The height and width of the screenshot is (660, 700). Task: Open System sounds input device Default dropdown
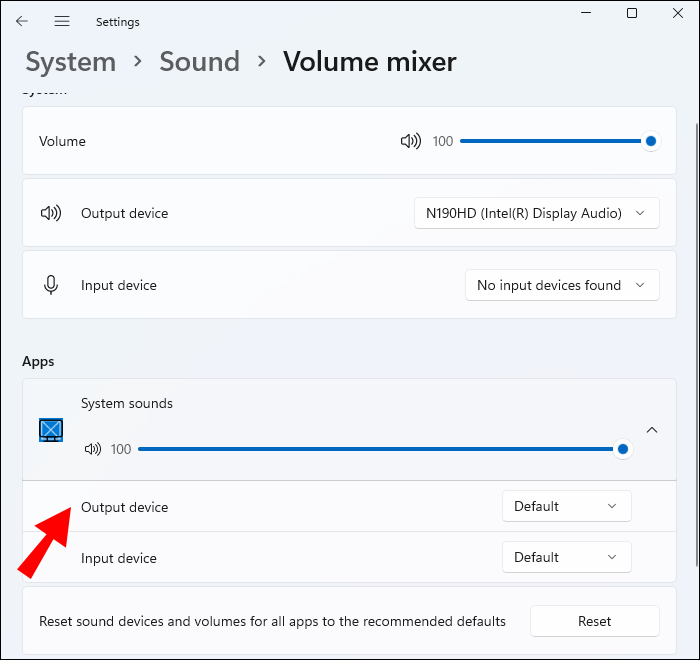(x=566, y=557)
